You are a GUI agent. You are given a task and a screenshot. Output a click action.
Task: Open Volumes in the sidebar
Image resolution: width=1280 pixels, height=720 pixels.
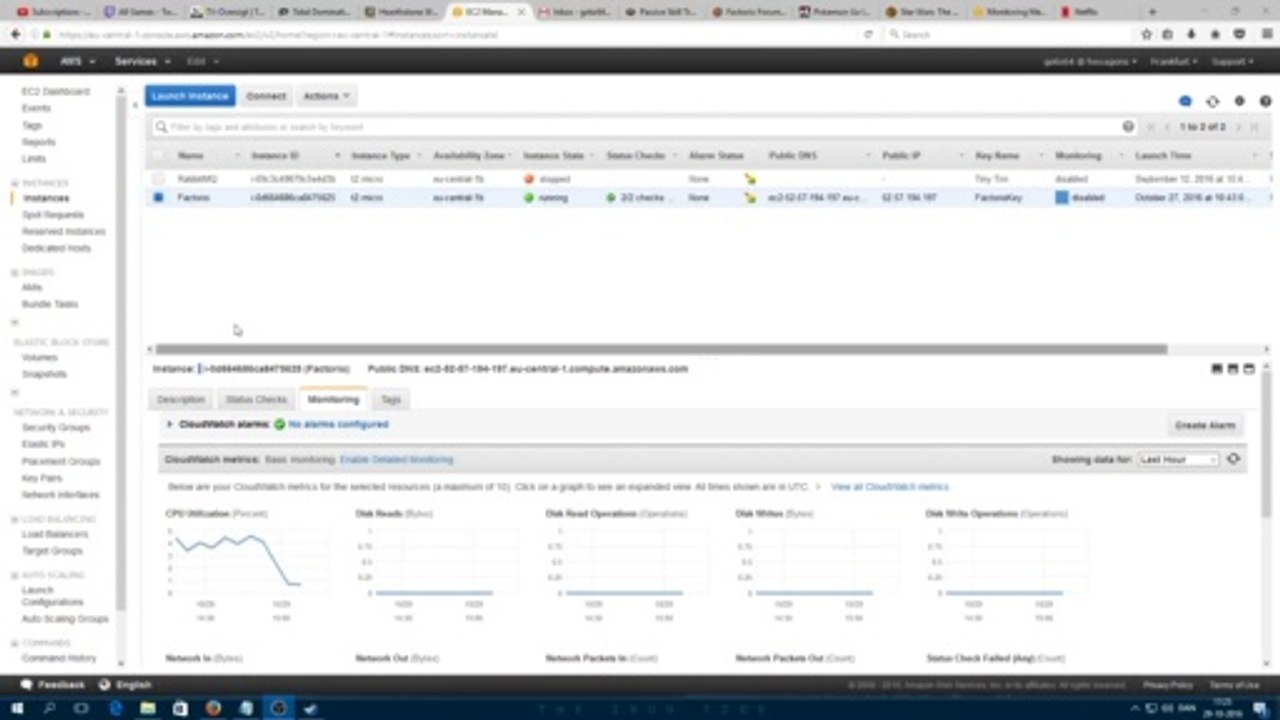(x=40, y=357)
